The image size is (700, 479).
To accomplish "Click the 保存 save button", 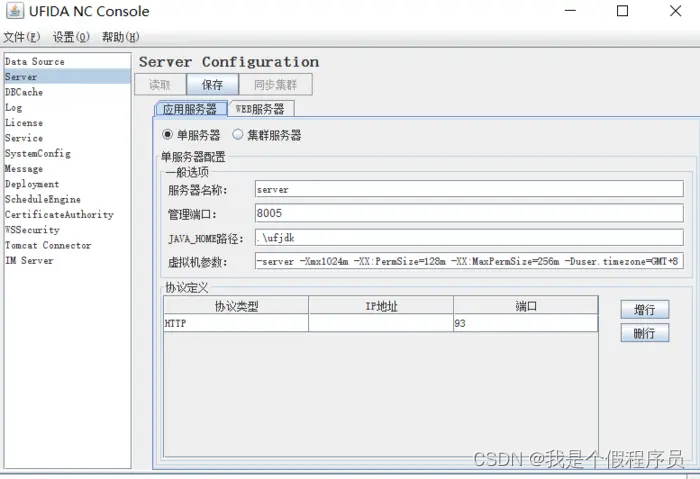I will tap(212, 84).
